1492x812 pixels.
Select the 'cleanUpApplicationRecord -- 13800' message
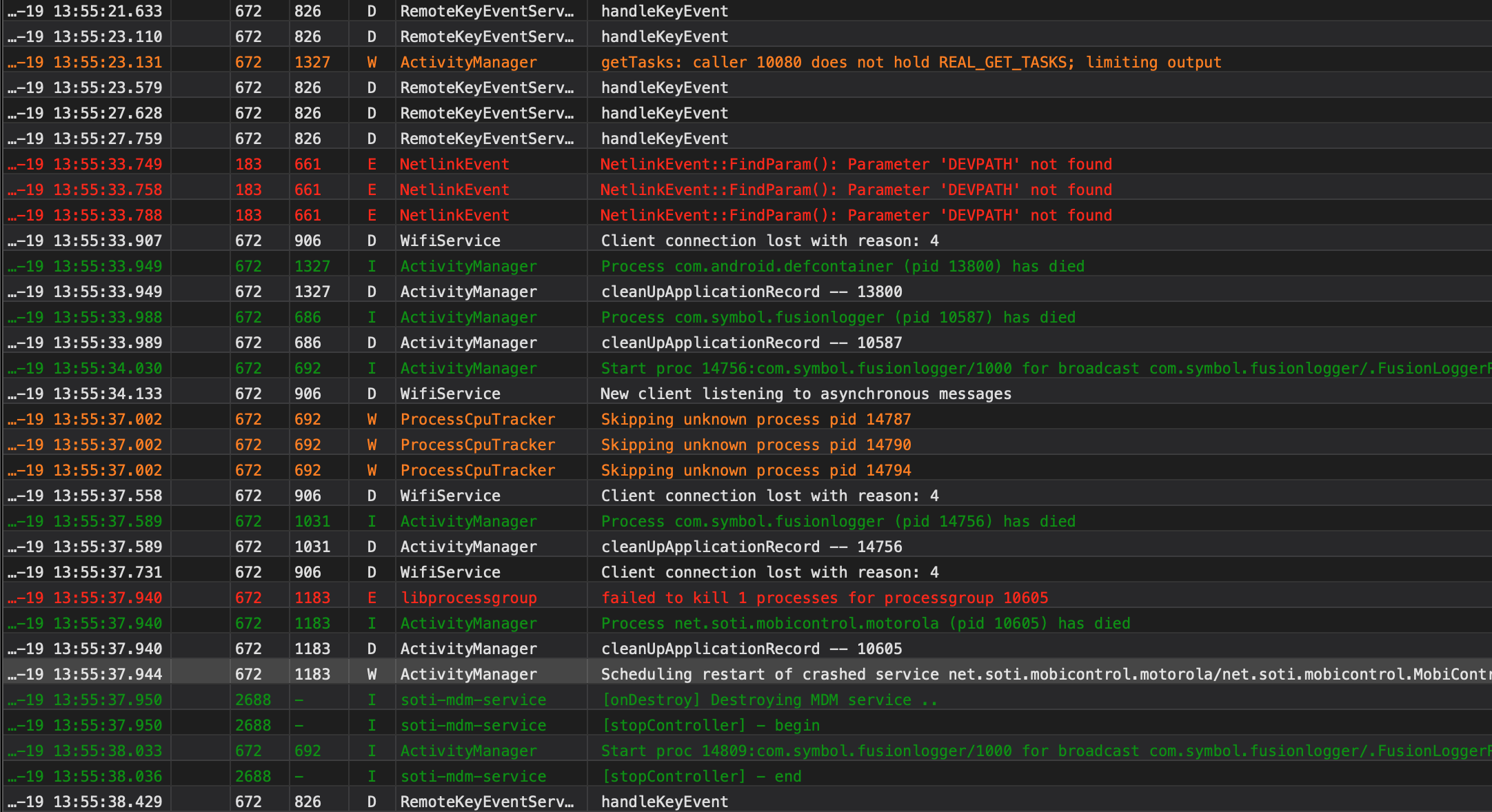click(x=752, y=292)
